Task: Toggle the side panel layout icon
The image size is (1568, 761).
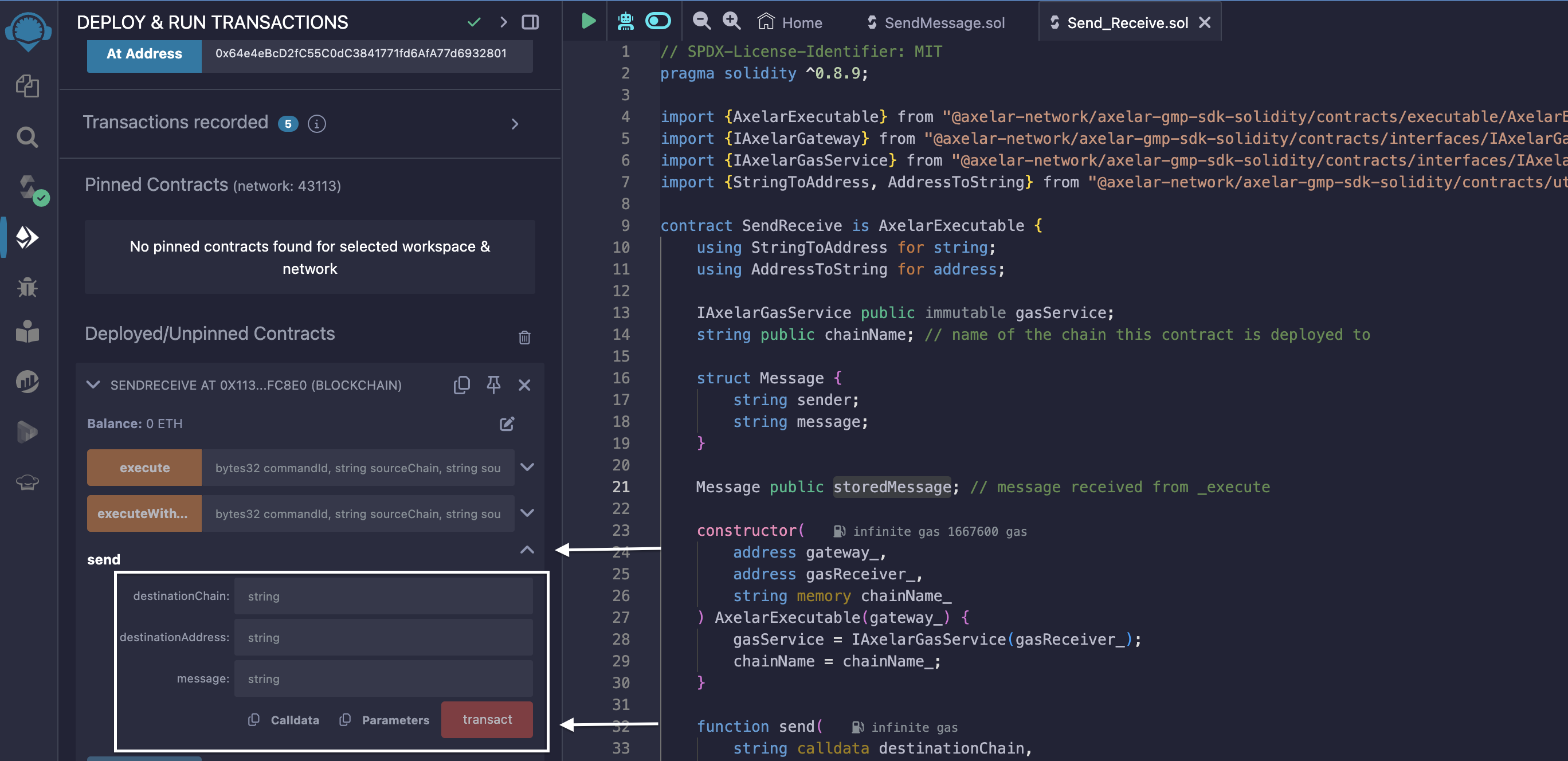Action: (530, 22)
